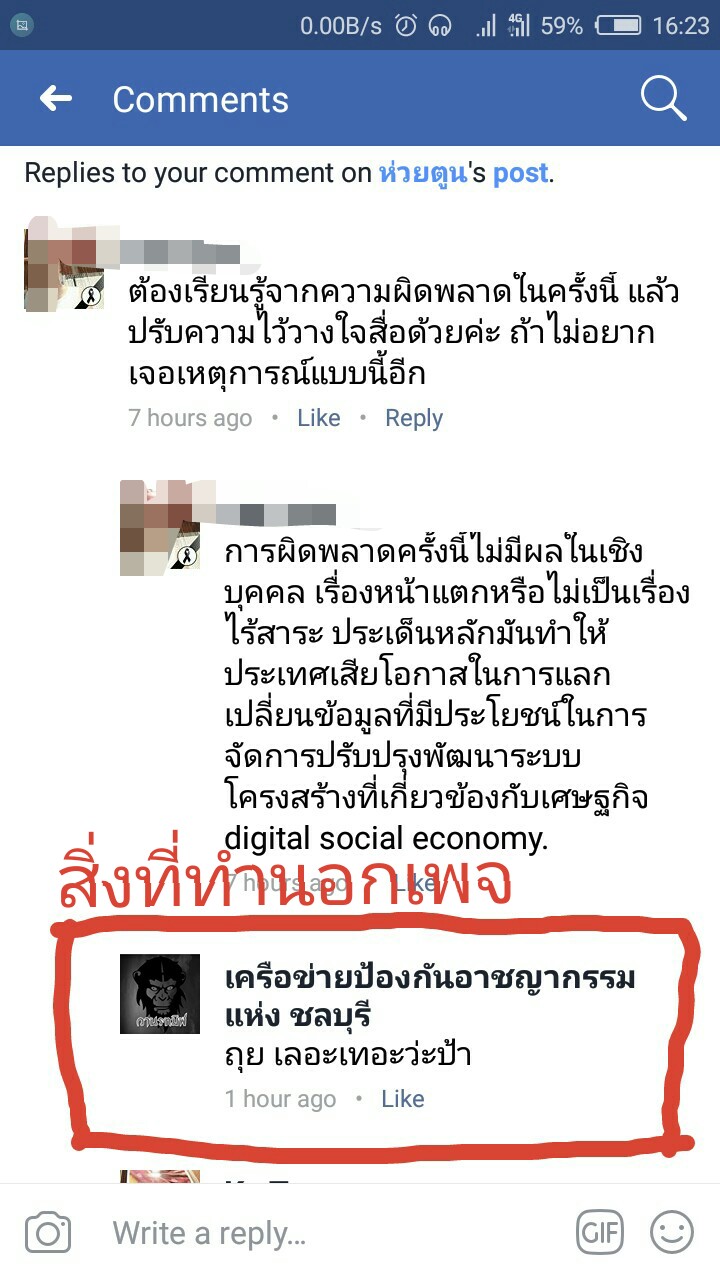Reply to the first comment
The width and height of the screenshot is (720, 1280).
click(x=414, y=418)
